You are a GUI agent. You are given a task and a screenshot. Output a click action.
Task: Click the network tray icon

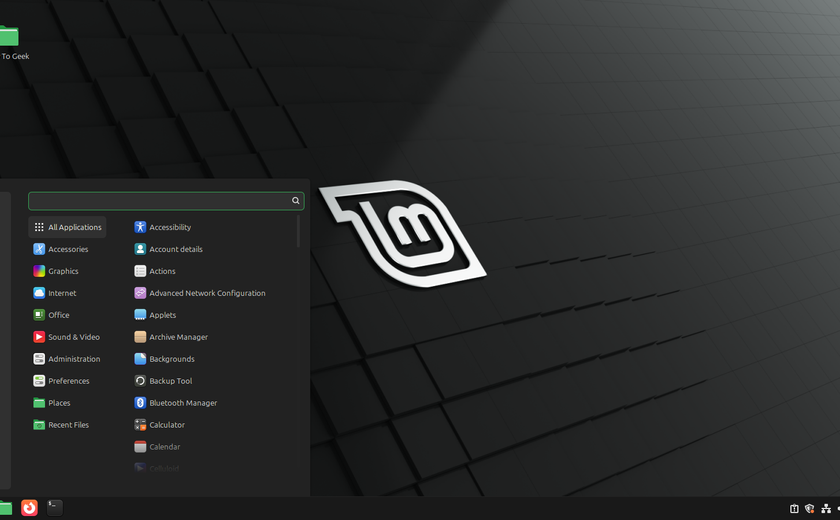point(826,508)
